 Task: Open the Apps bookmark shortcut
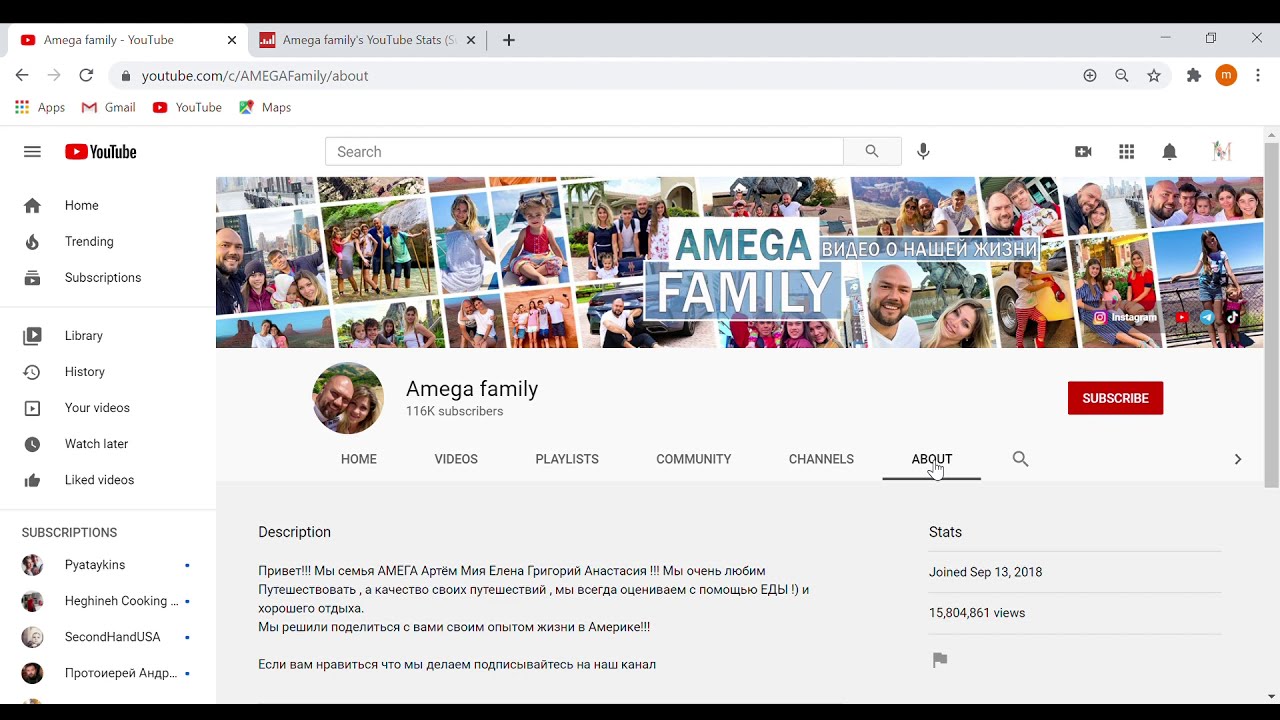(x=40, y=107)
